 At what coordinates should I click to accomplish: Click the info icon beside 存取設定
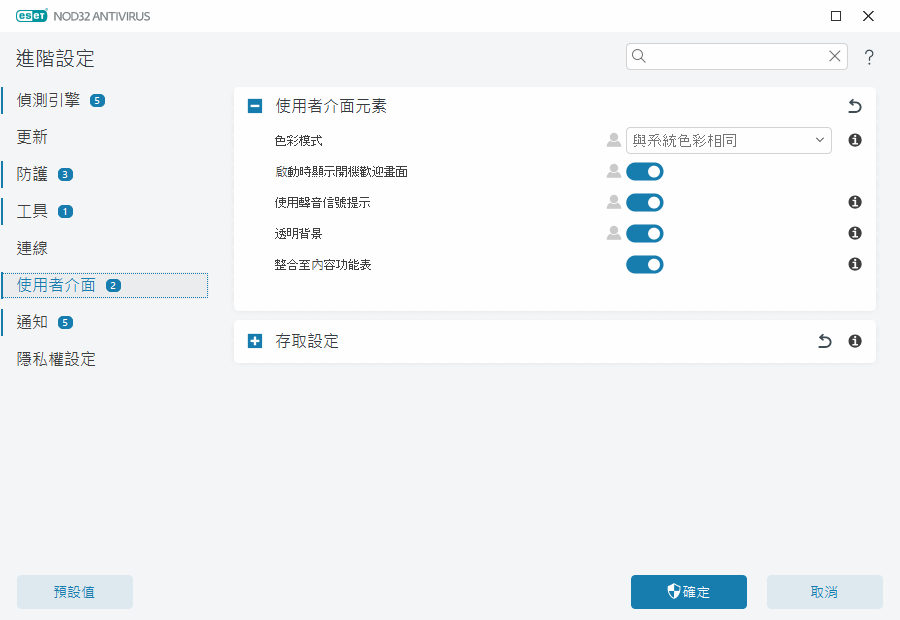tap(854, 341)
